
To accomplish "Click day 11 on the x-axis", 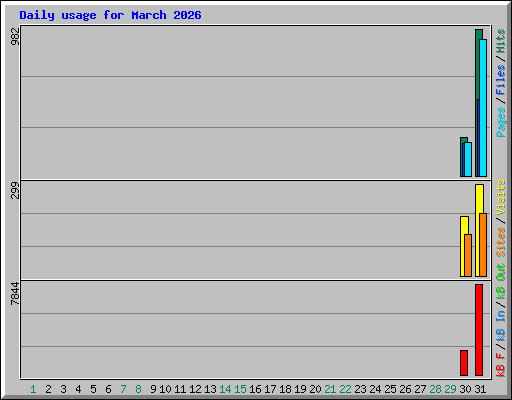I will [x=180, y=389].
